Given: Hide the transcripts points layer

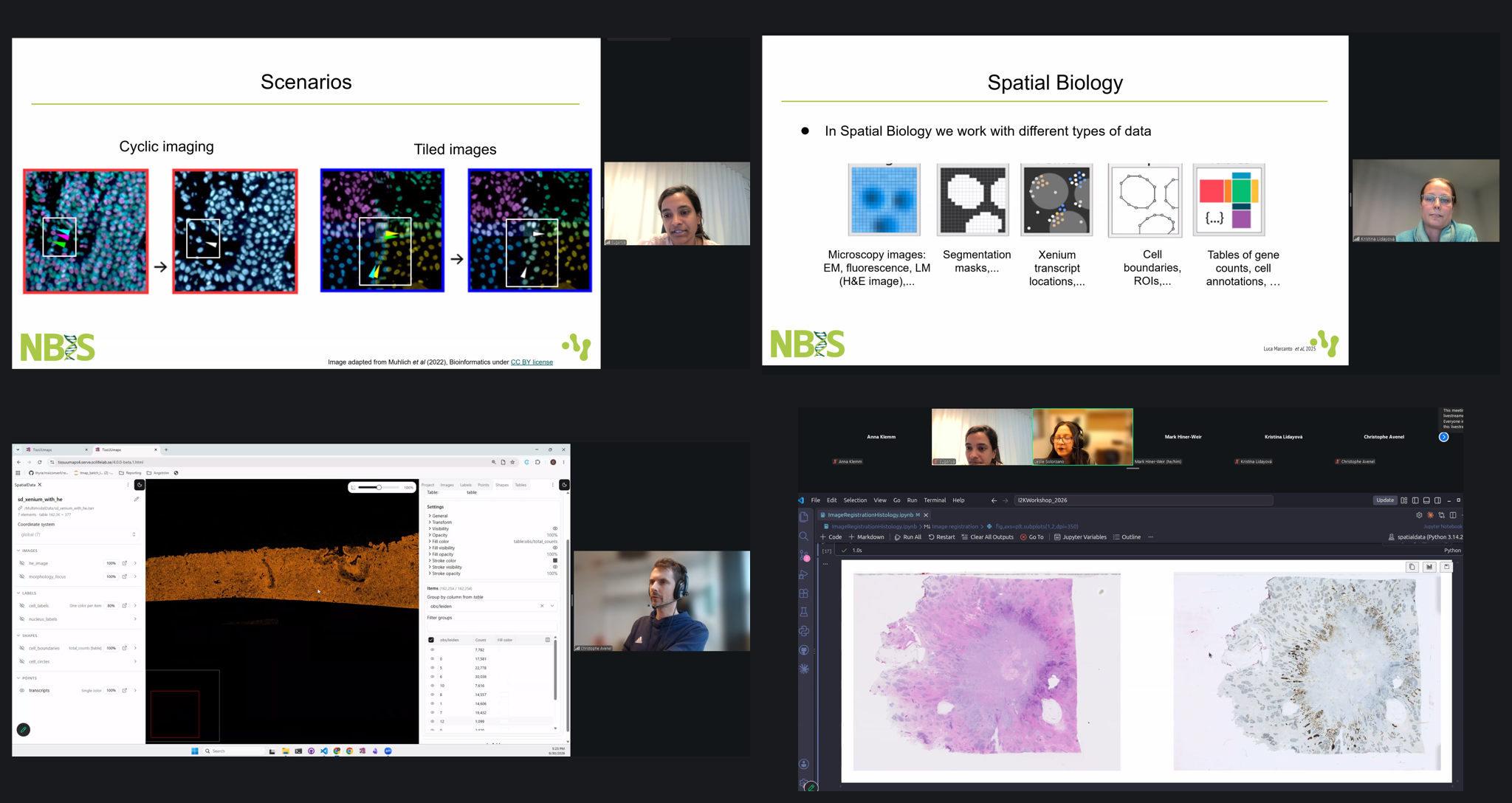Looking at the screenshot, I should click(22, 690).
